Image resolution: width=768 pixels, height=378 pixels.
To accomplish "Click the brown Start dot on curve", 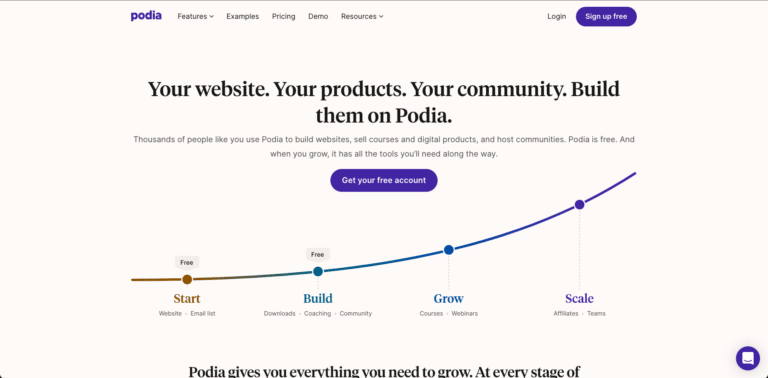I will 187,280.
